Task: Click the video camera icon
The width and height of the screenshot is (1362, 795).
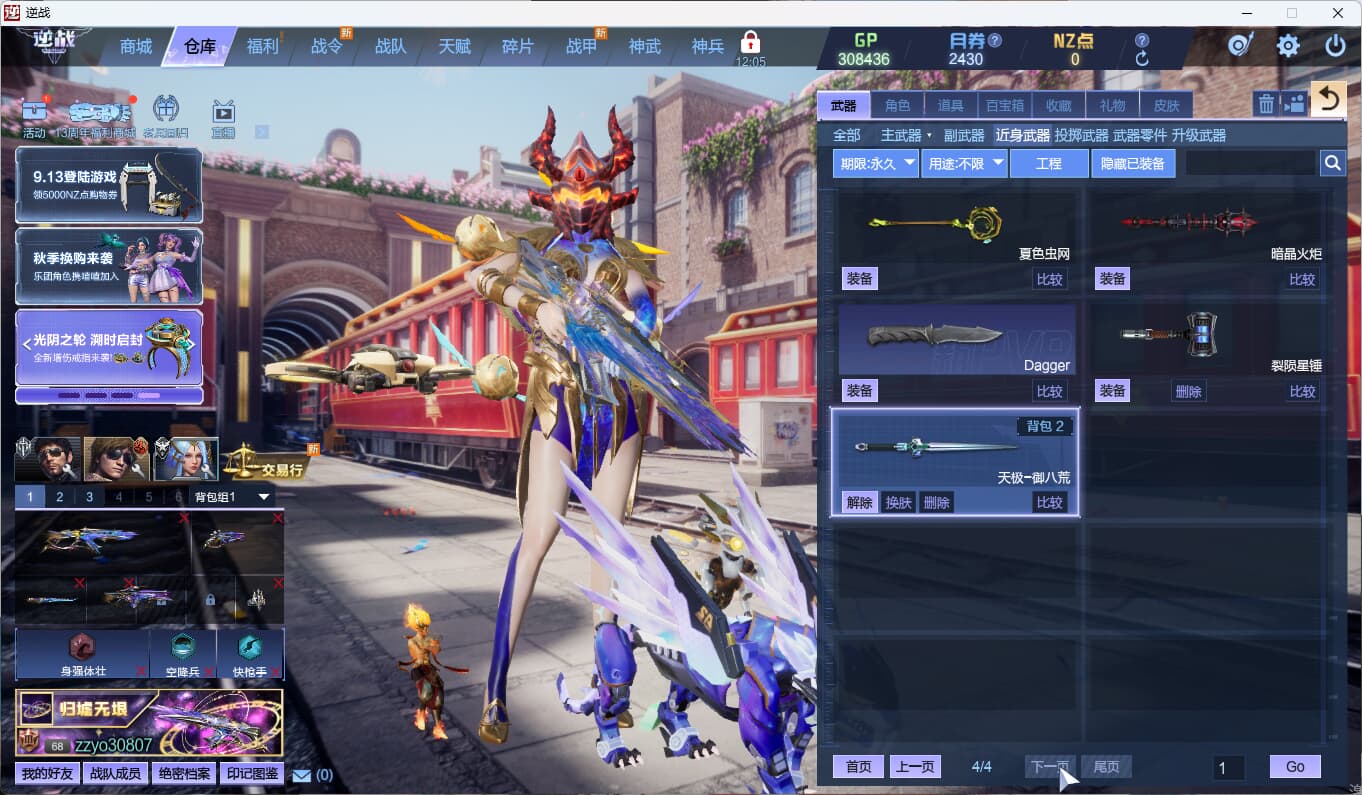Action: click(1294, 104)
